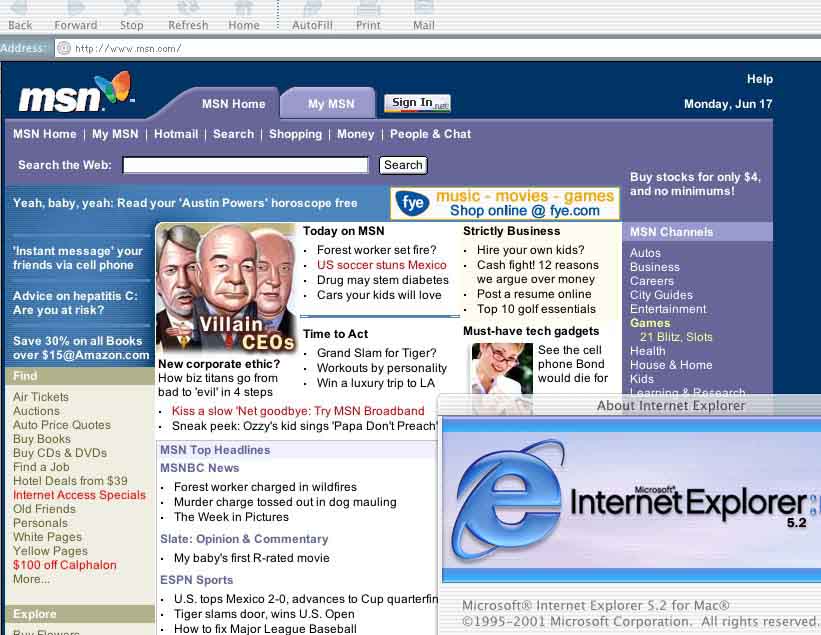Click the page icon in address bar
The image size is (821, 635).
(64, 48)
